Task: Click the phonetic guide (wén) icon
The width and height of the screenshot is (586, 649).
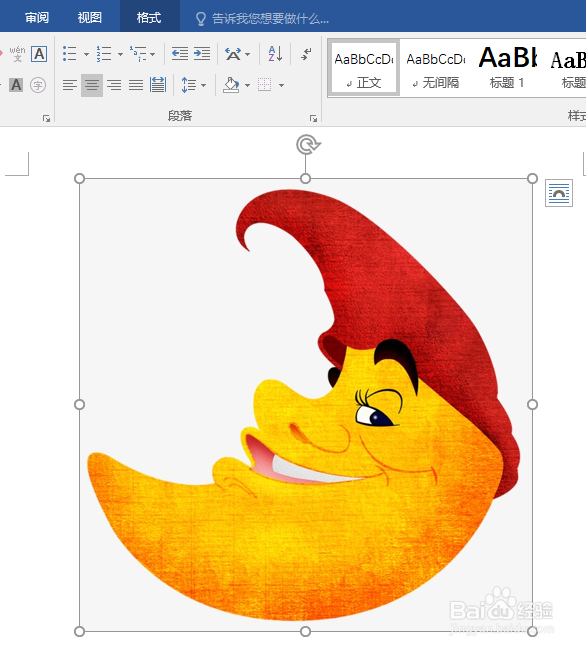Action: [17, 54]
